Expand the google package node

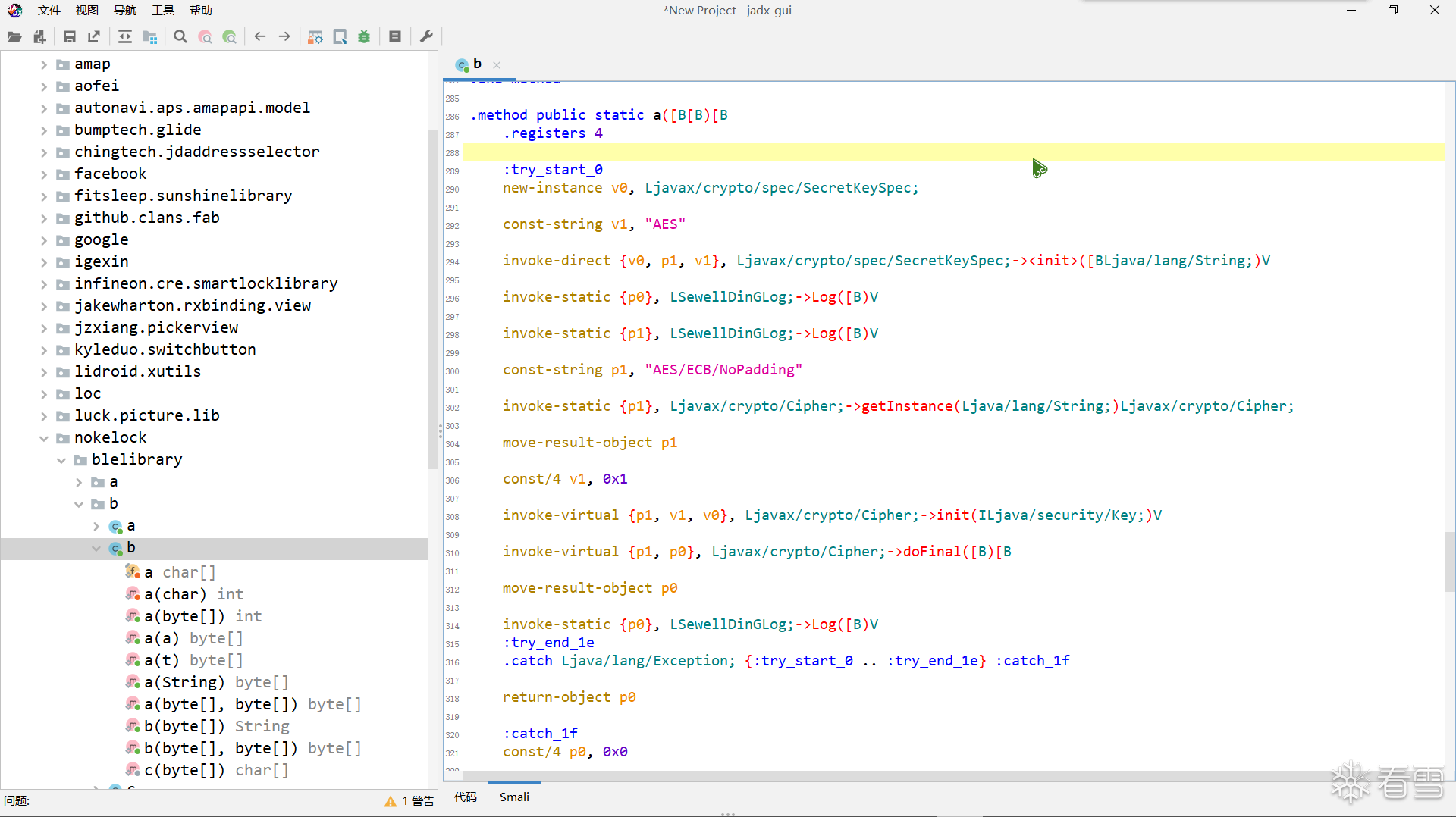click(44, 240)
